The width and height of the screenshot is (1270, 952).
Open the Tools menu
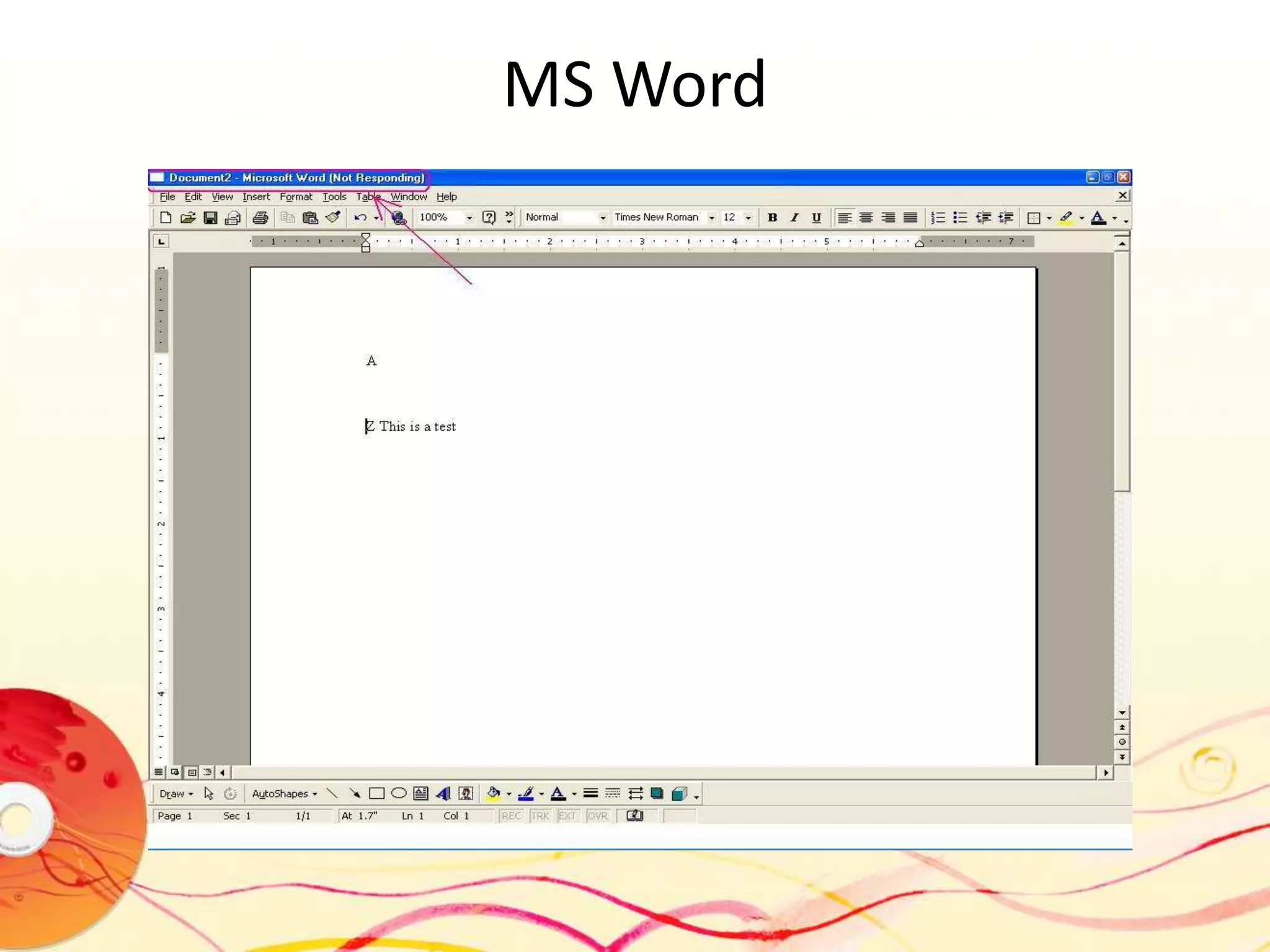pyautogui.click(x=334, y=196)
